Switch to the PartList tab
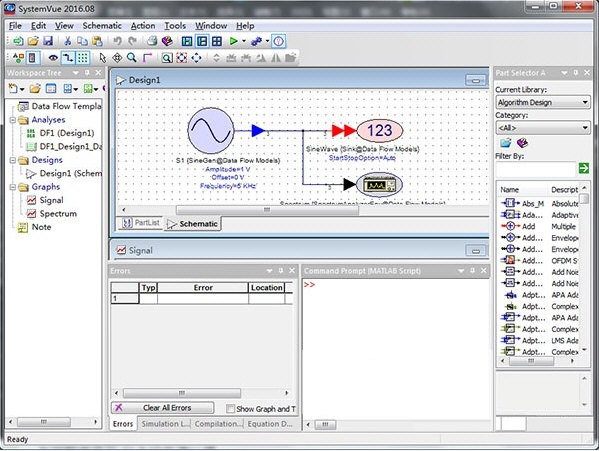The width and height of the screenshot is (599, 451). (x=141, y=223)
